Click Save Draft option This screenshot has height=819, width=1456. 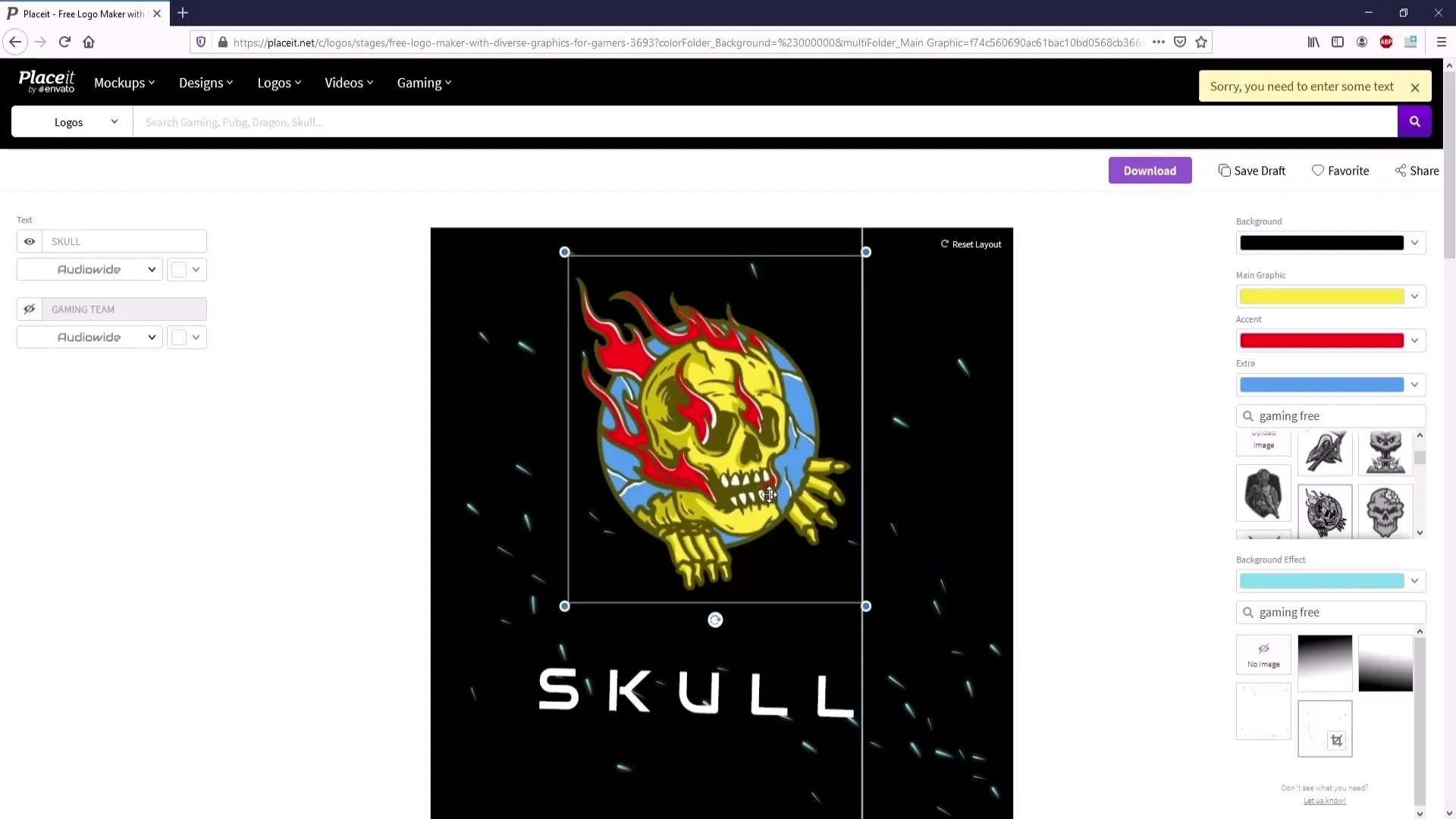(1253, 170)
